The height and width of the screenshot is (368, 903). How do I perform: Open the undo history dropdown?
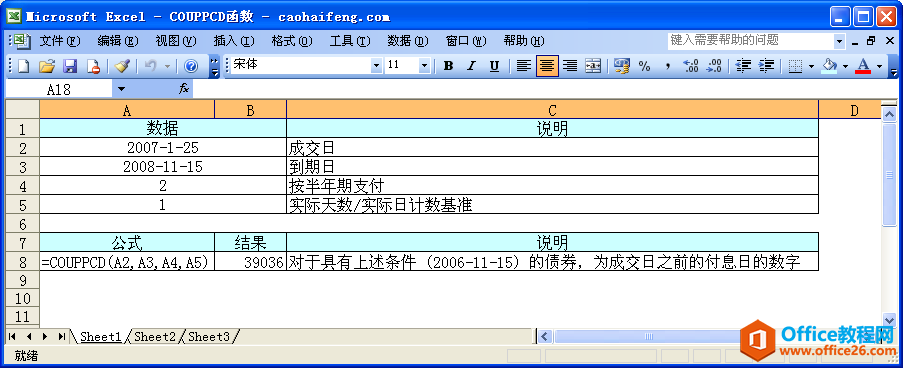point(168,66)
